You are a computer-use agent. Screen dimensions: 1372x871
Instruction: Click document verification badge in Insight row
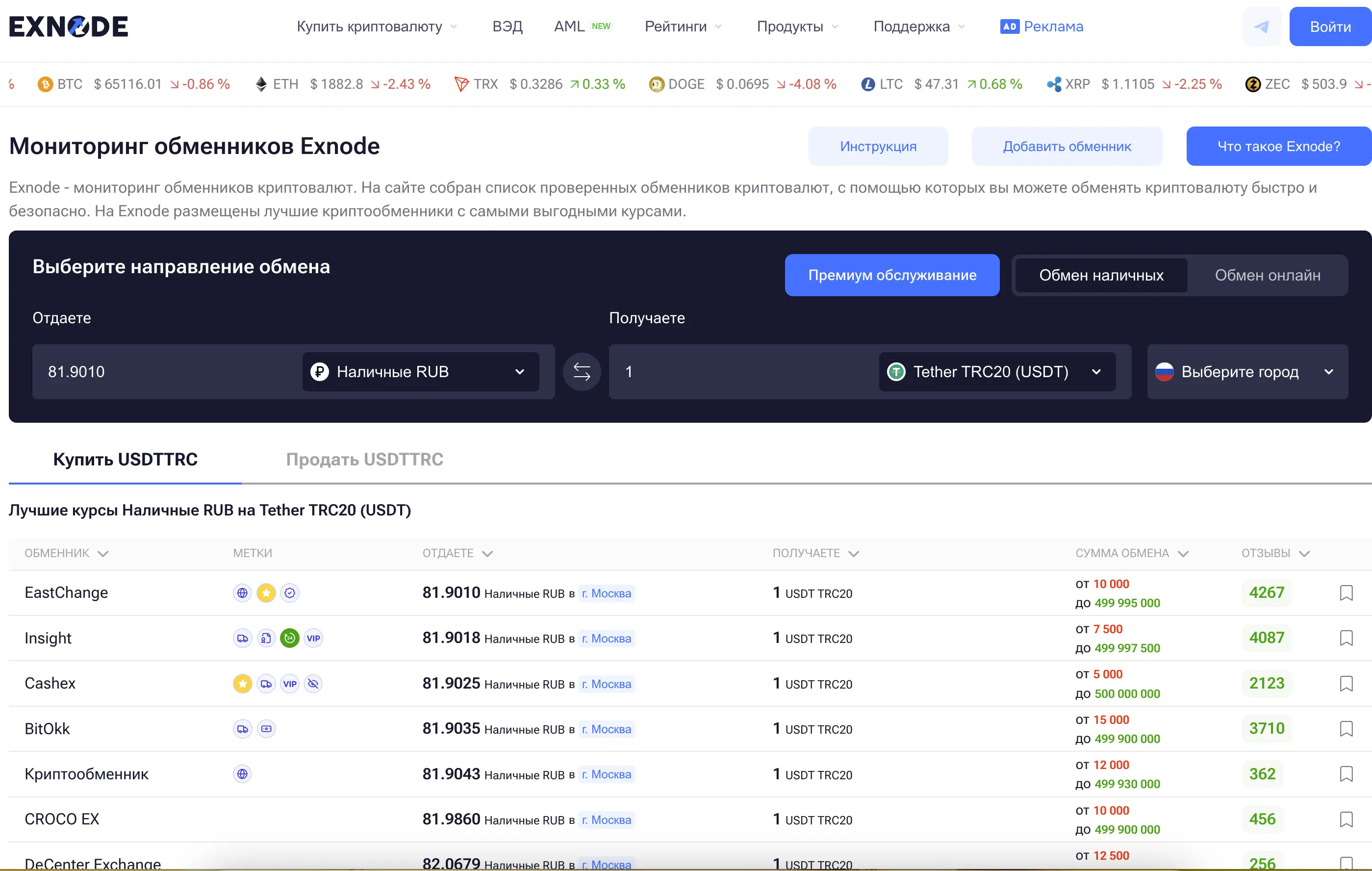[x=266, y=638]
